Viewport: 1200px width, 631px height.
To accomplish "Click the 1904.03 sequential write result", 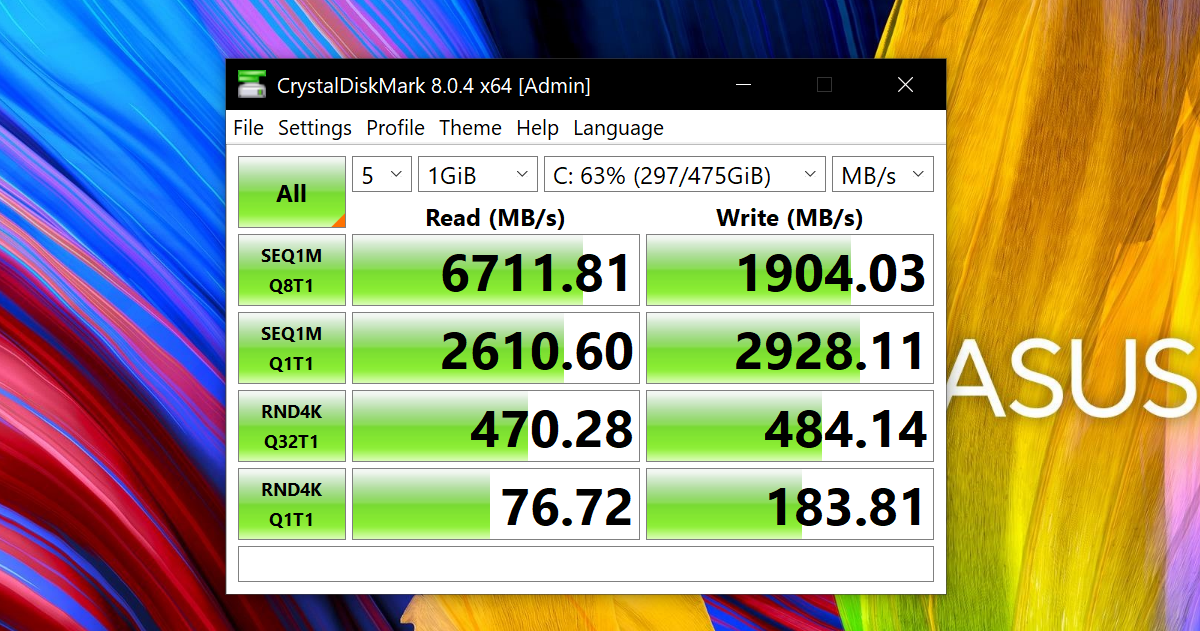I will (x=790, y=270).
